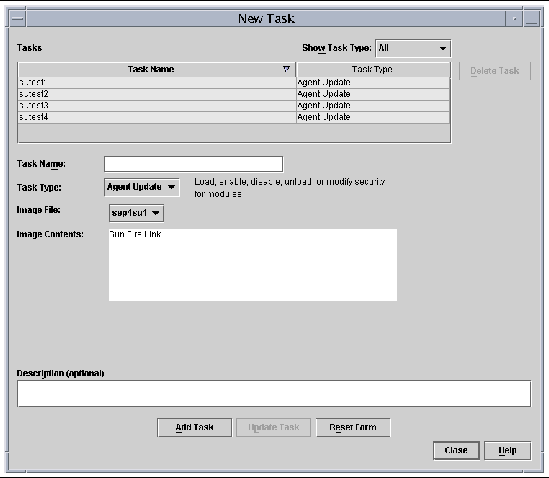Click the Reset Form button
Screen dimensions: 549x478
tap(353, 427)
